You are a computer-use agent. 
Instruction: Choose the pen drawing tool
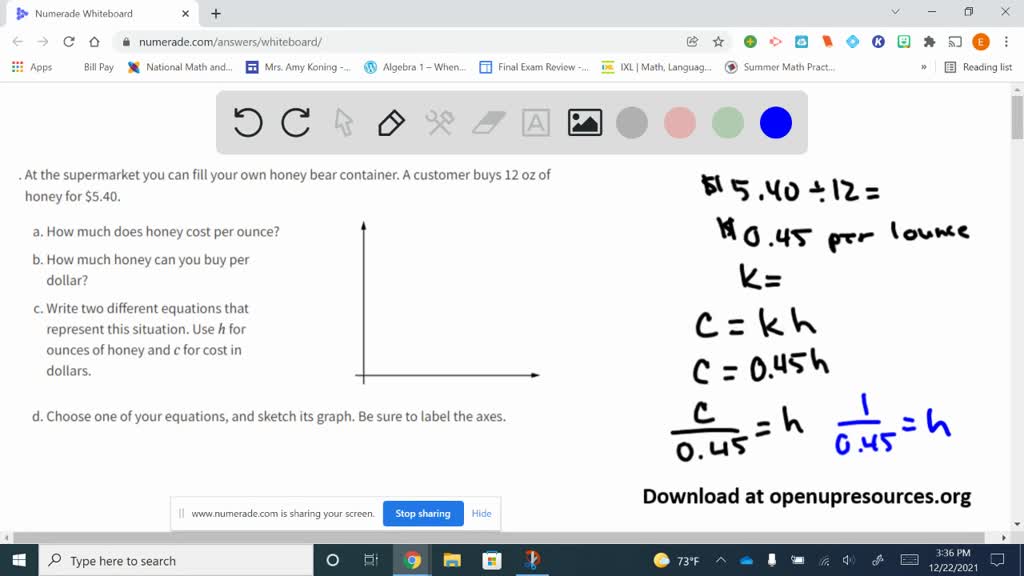pos(391,123)
